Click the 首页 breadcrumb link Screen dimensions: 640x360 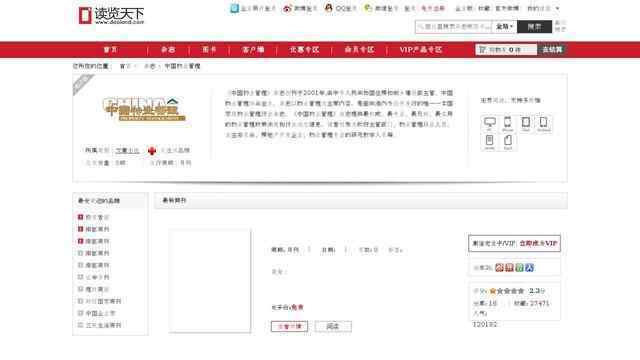125,66
